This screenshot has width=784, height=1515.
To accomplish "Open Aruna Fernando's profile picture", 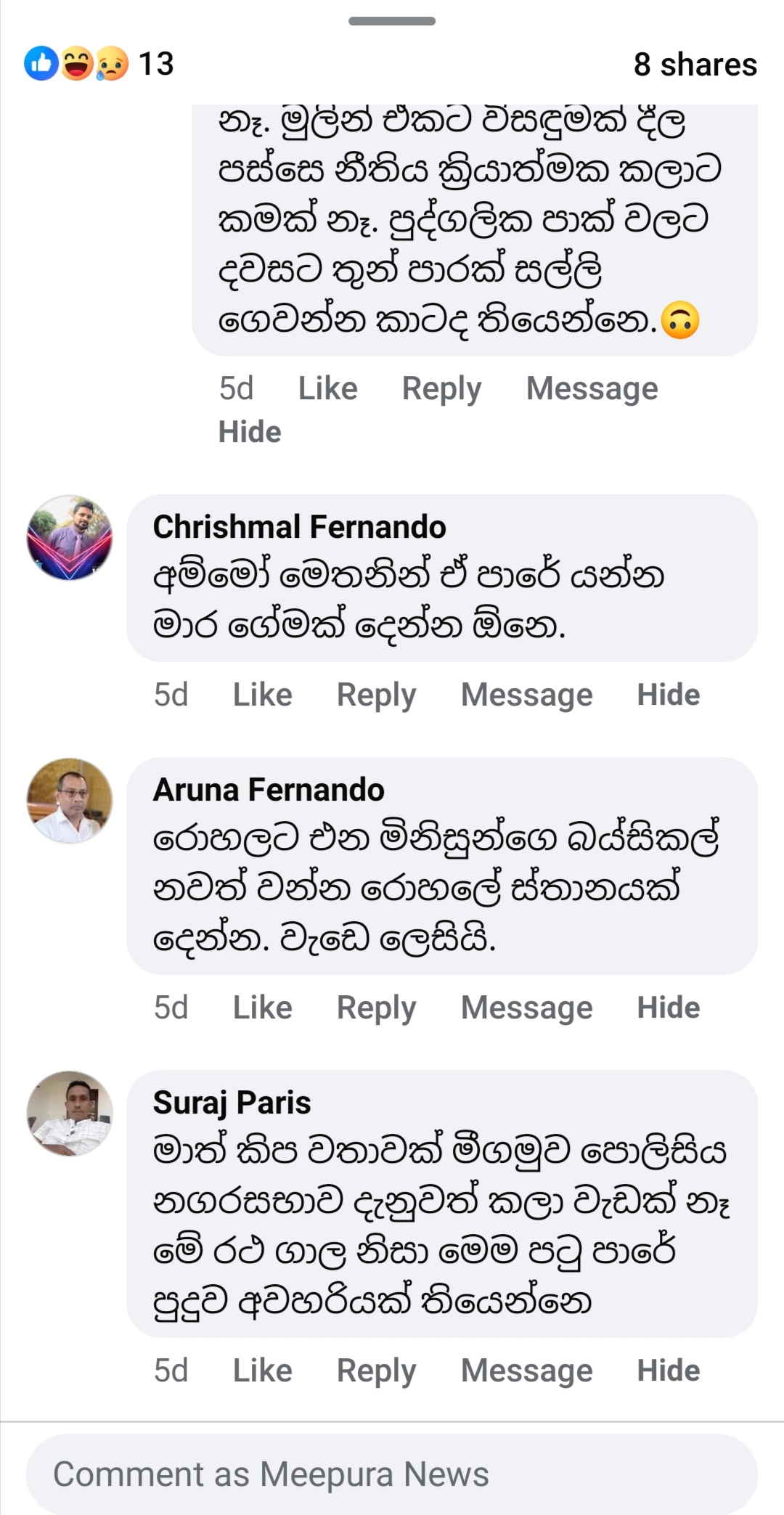I will (70, 801).
